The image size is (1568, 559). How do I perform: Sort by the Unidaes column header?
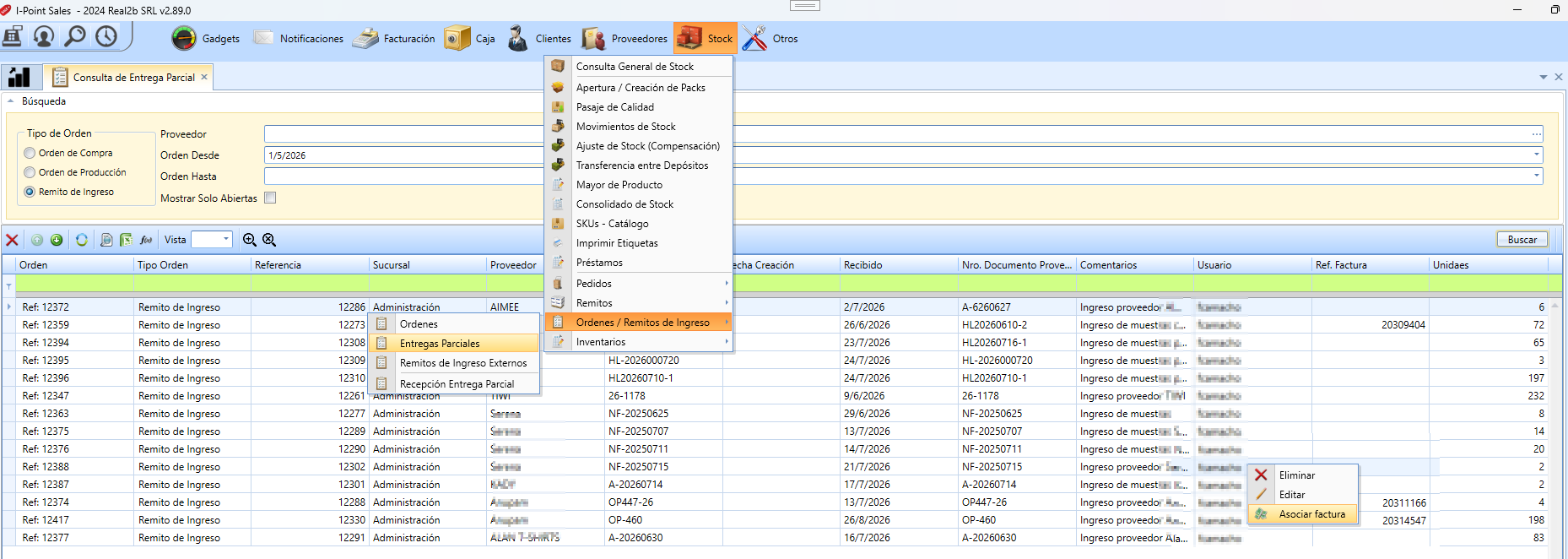1488,265
